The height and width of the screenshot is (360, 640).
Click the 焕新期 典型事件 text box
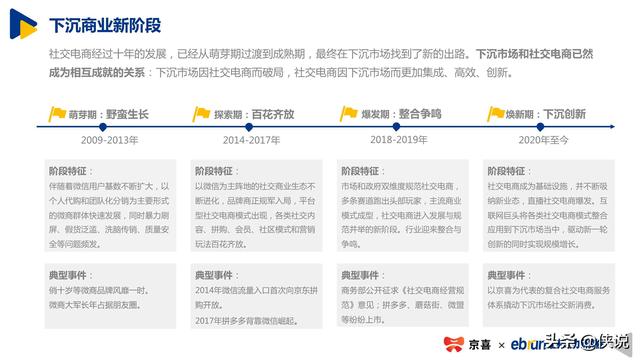[549, 295]
